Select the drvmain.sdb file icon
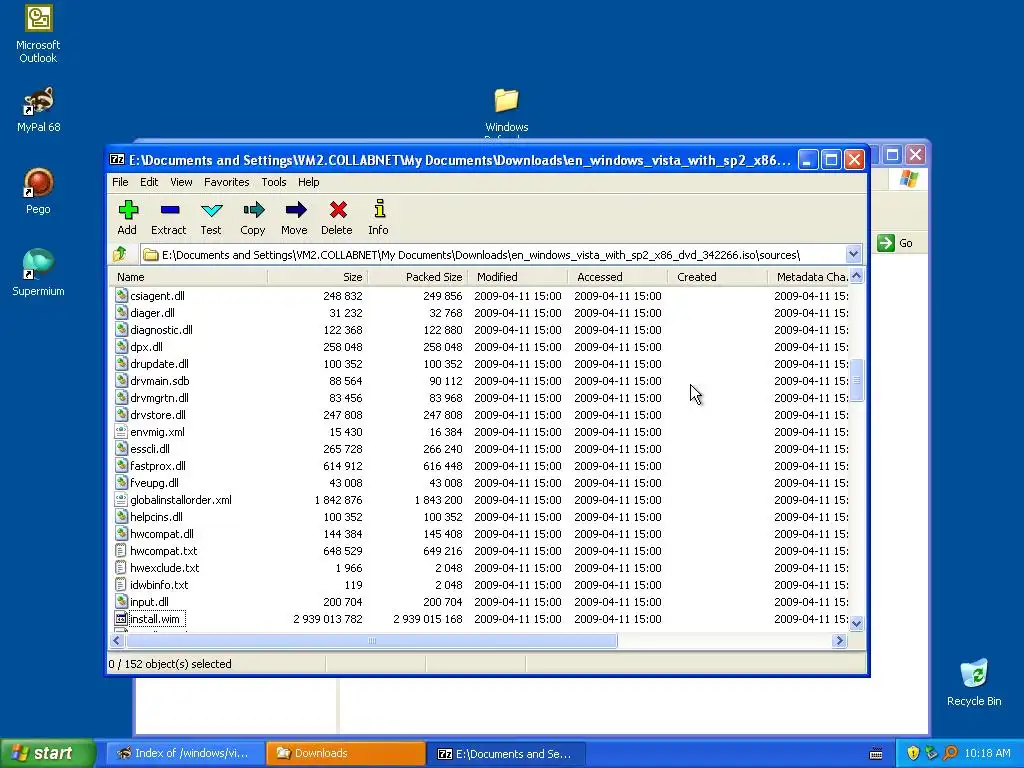Viewport: 1024px width, 768px height. coord(121,380)
